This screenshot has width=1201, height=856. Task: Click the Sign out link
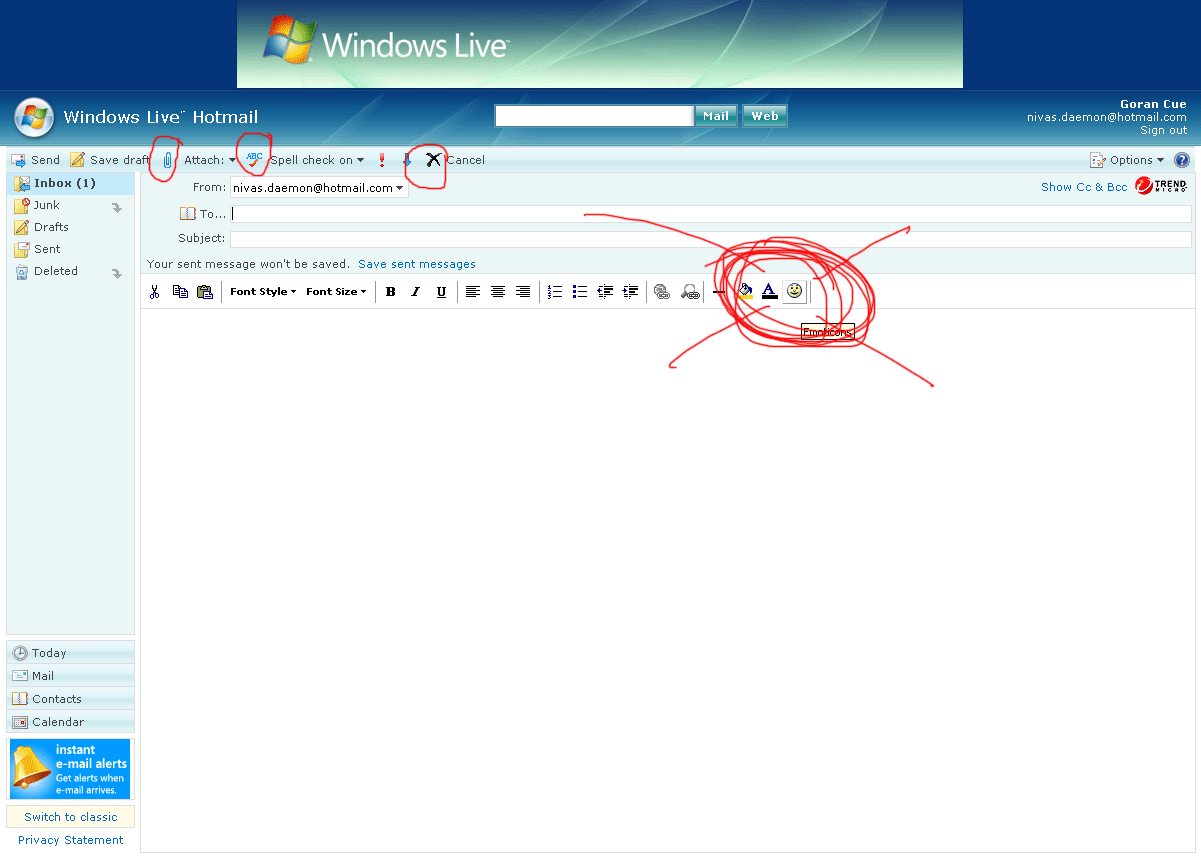(x=1164, y=131)
